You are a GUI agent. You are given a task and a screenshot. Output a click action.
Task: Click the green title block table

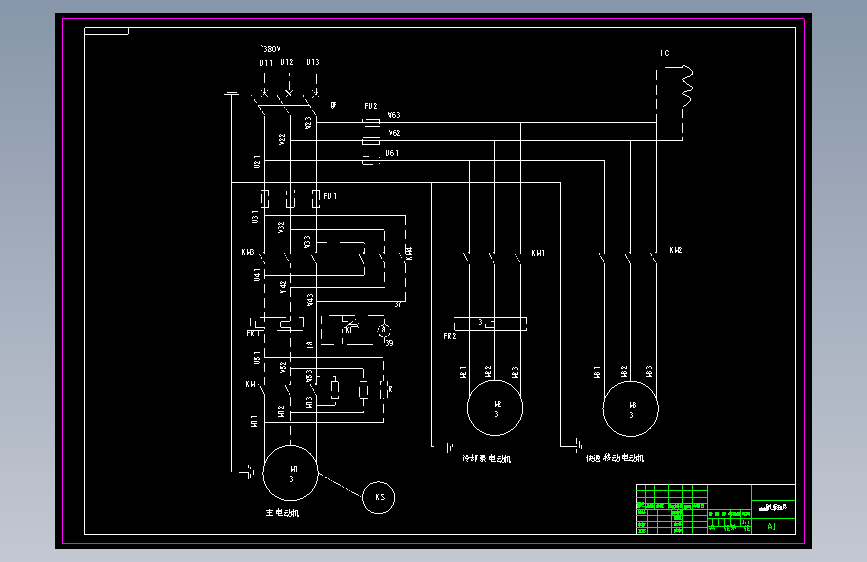[715, 509]
